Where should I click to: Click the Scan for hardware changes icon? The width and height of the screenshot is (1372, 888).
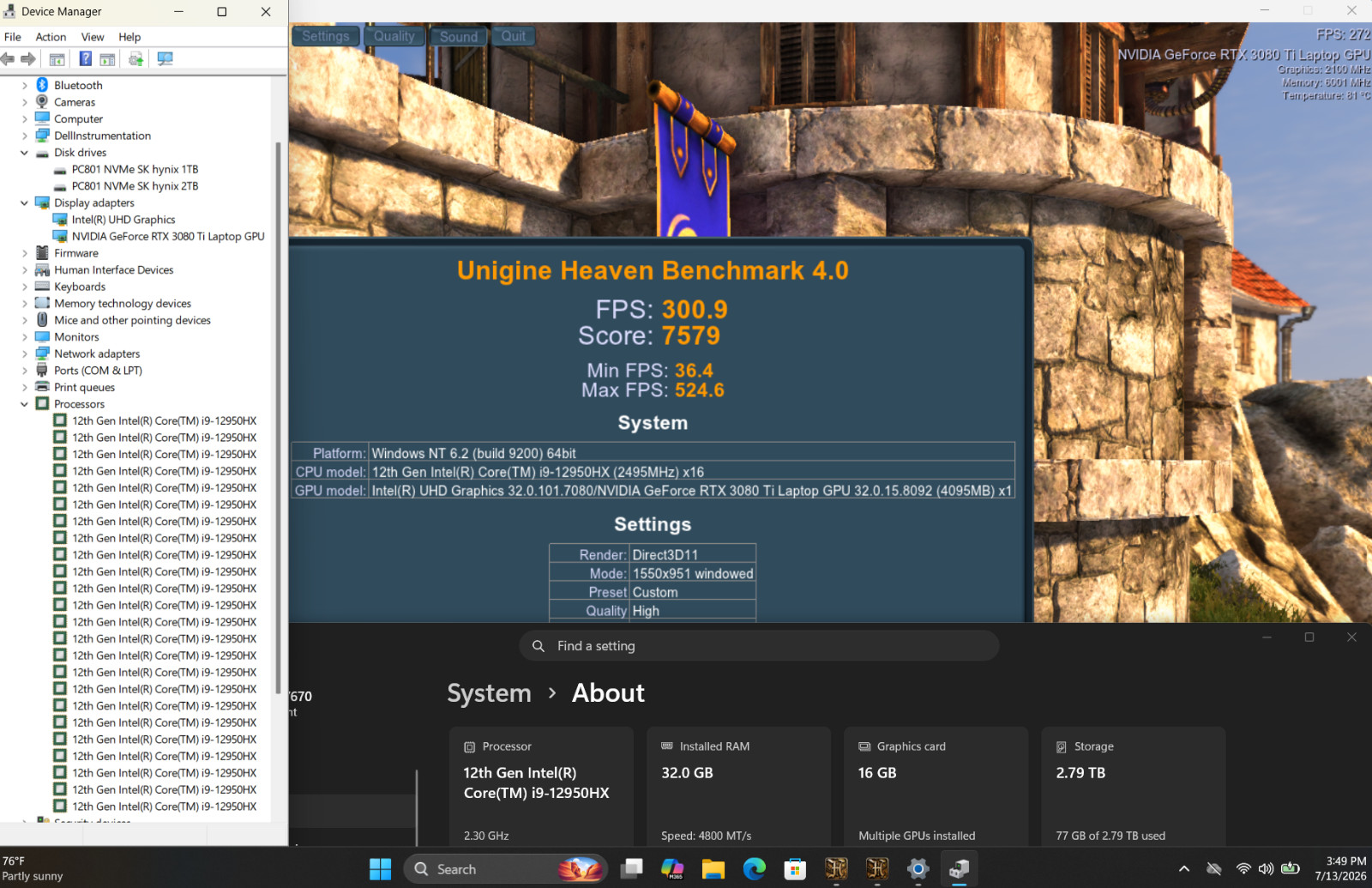[x=165, y=59]
